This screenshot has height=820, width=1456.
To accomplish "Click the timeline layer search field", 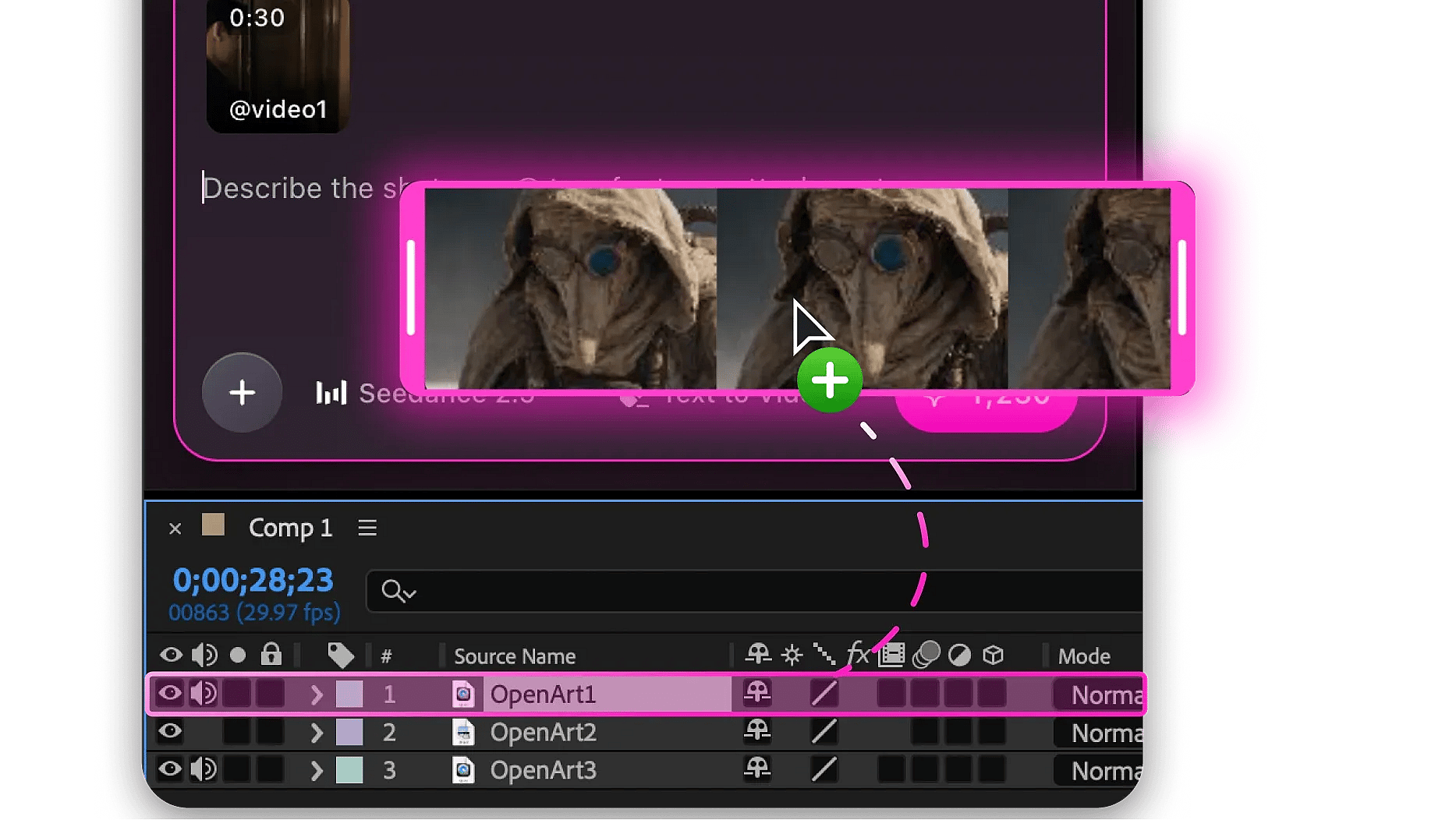I will click(754, 592).
